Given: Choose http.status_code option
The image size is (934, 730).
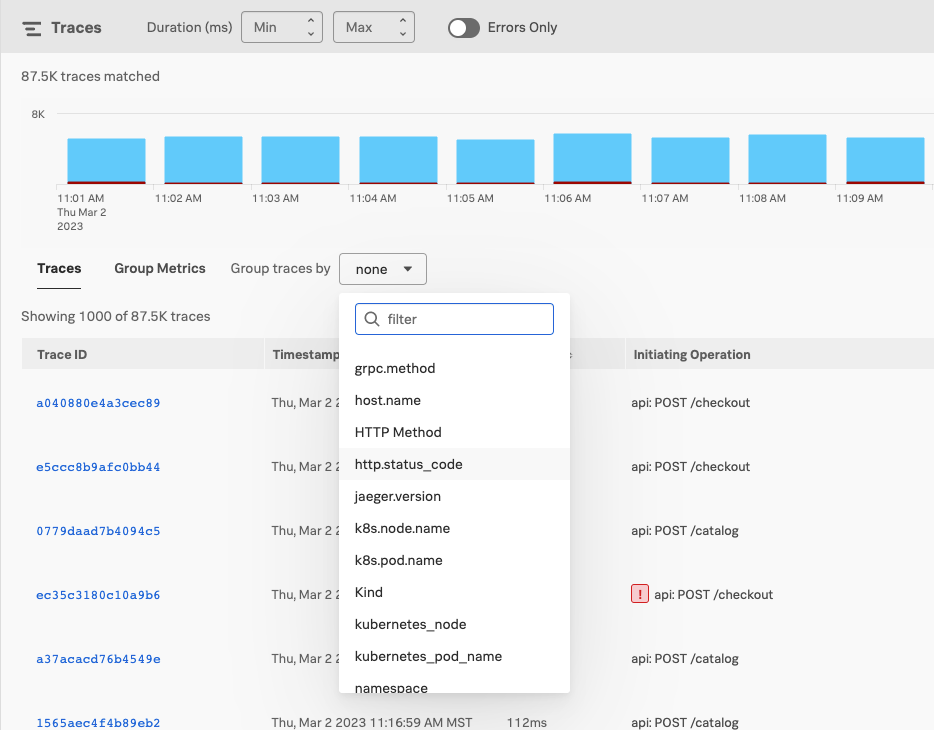Looking at the screenshot, I should click(x=454, y=464).
